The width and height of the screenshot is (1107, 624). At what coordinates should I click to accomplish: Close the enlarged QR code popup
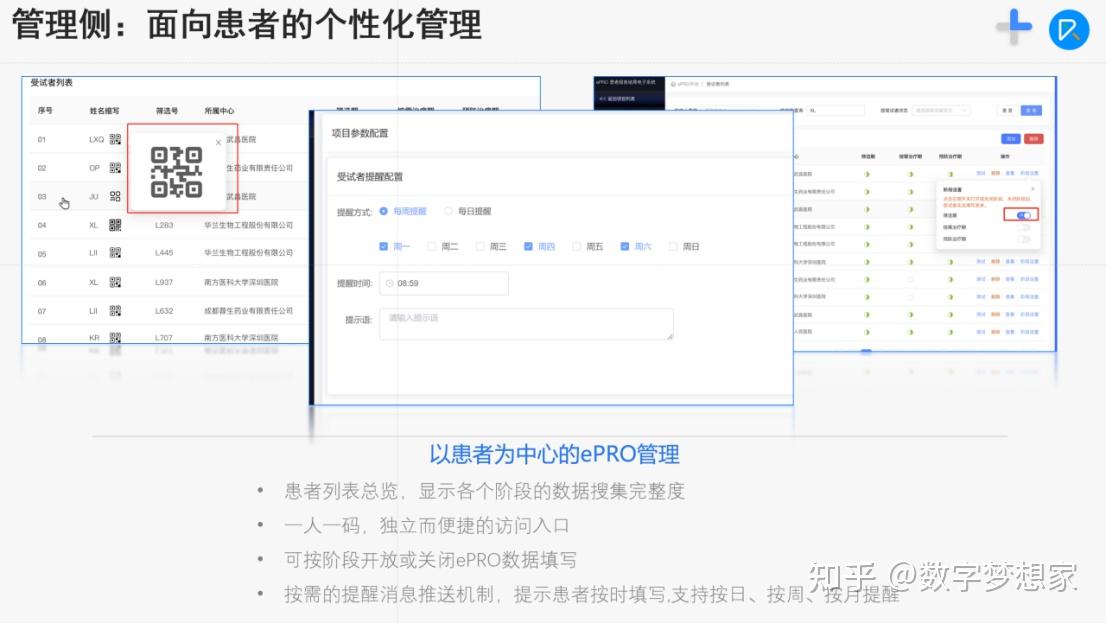coord(217,142)
